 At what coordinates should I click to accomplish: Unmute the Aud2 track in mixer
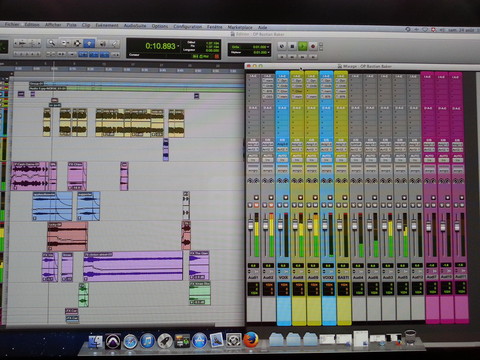[271, 205]
